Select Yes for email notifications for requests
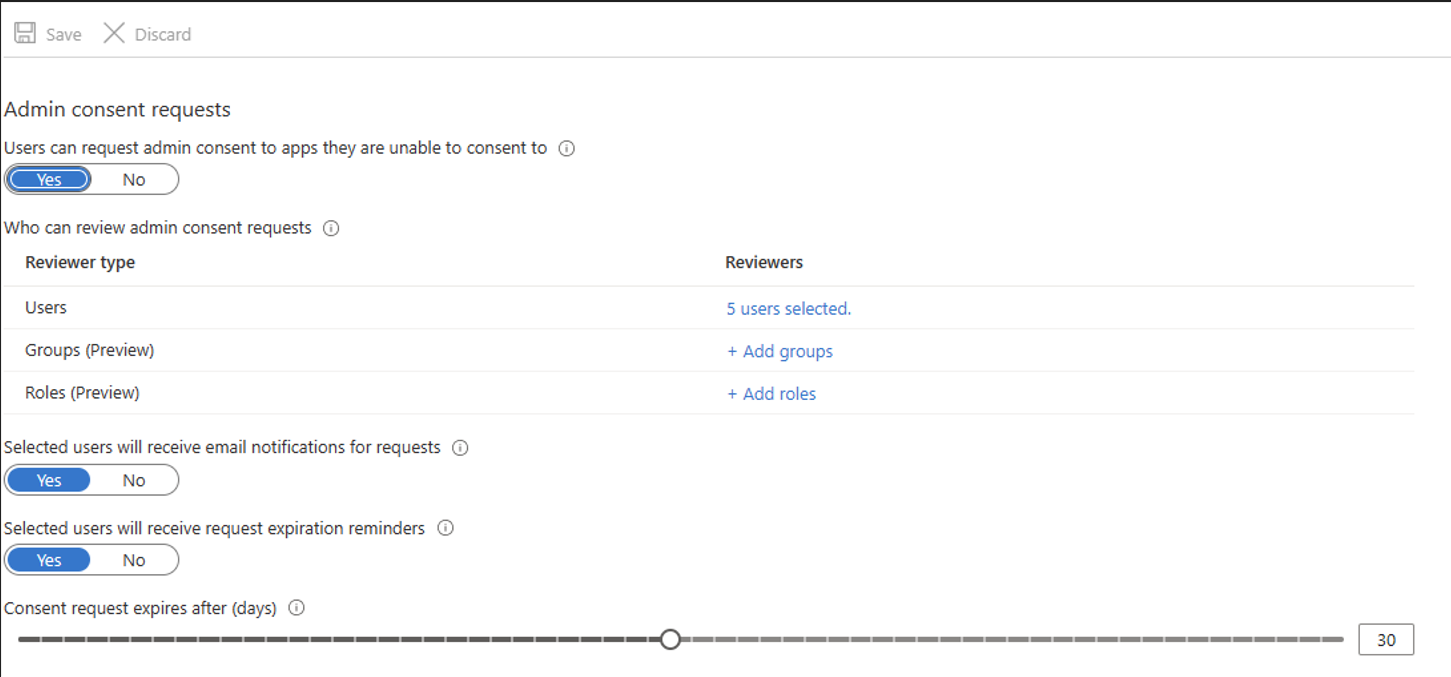This screenshot has height=677, width=1451. [49, 480]
